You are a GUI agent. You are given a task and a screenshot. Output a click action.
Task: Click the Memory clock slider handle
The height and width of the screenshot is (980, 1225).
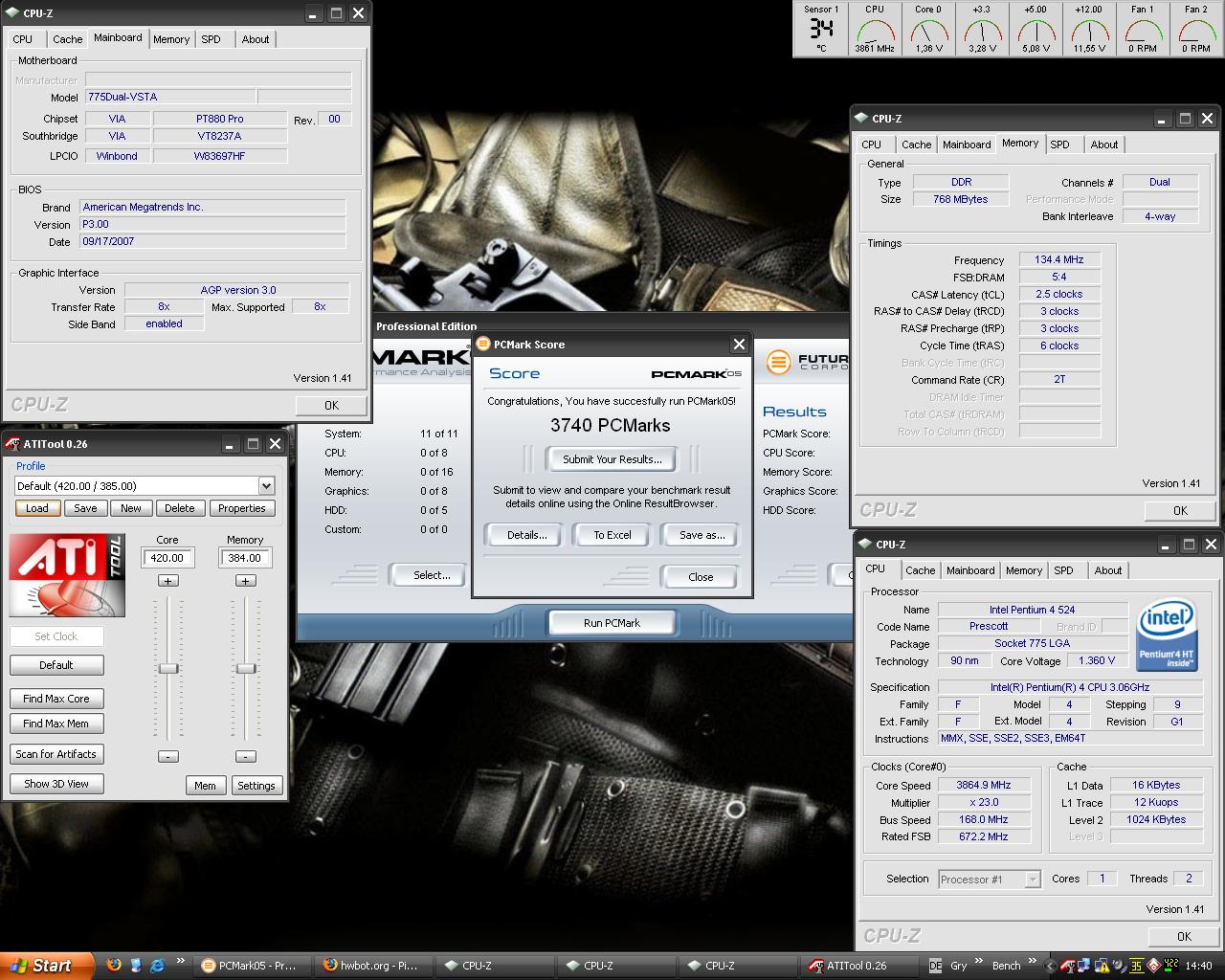(x=246, y=668)
